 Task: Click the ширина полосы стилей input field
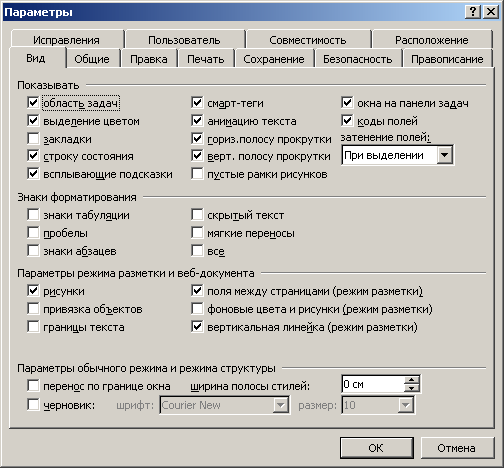point(373,384)
